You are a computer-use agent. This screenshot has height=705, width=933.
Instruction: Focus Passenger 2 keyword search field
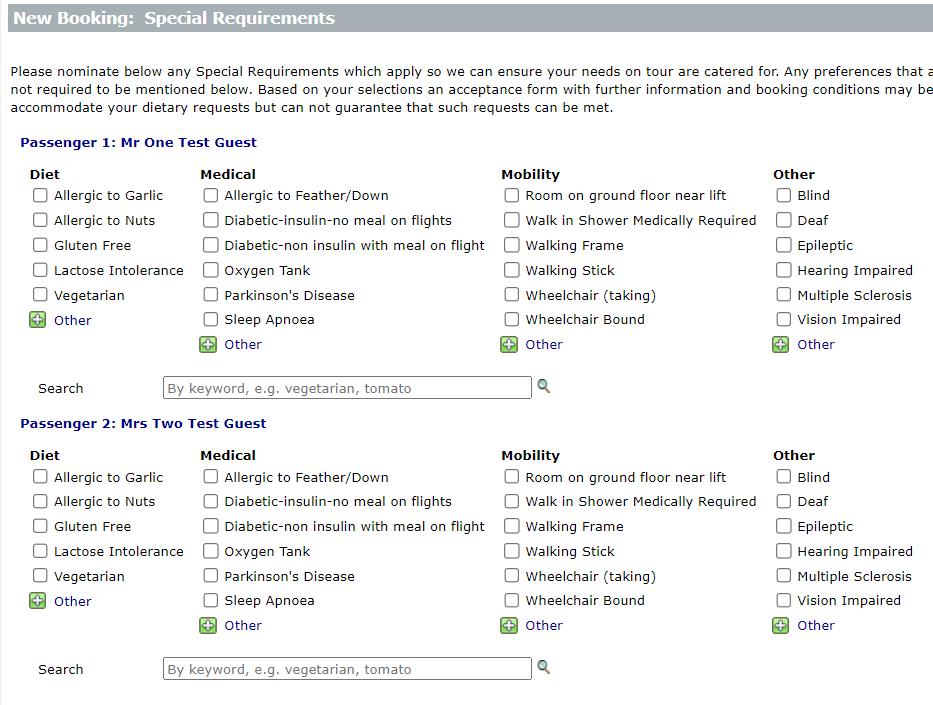pyautogui.click(x=347, y=669)
